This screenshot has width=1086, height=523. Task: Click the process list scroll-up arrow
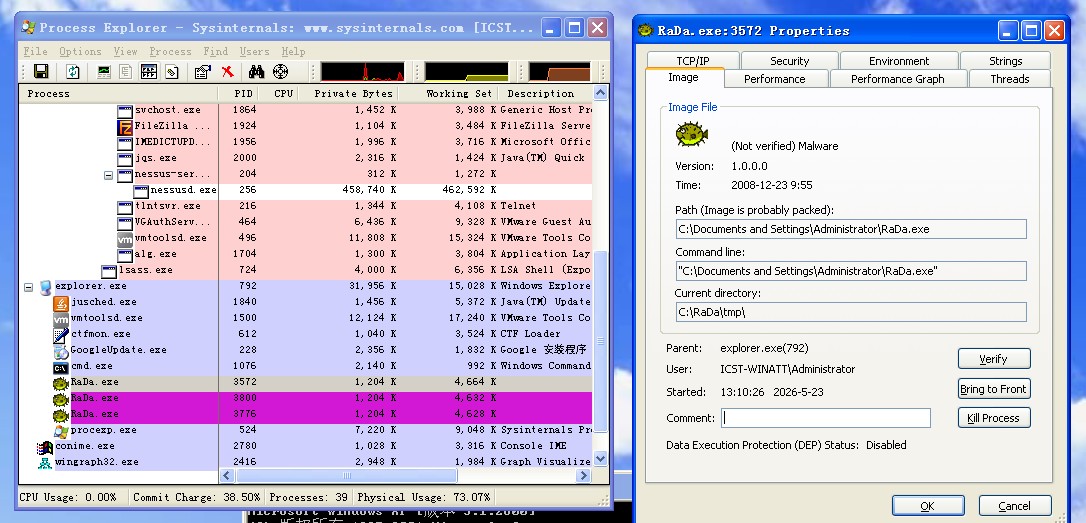600,93
